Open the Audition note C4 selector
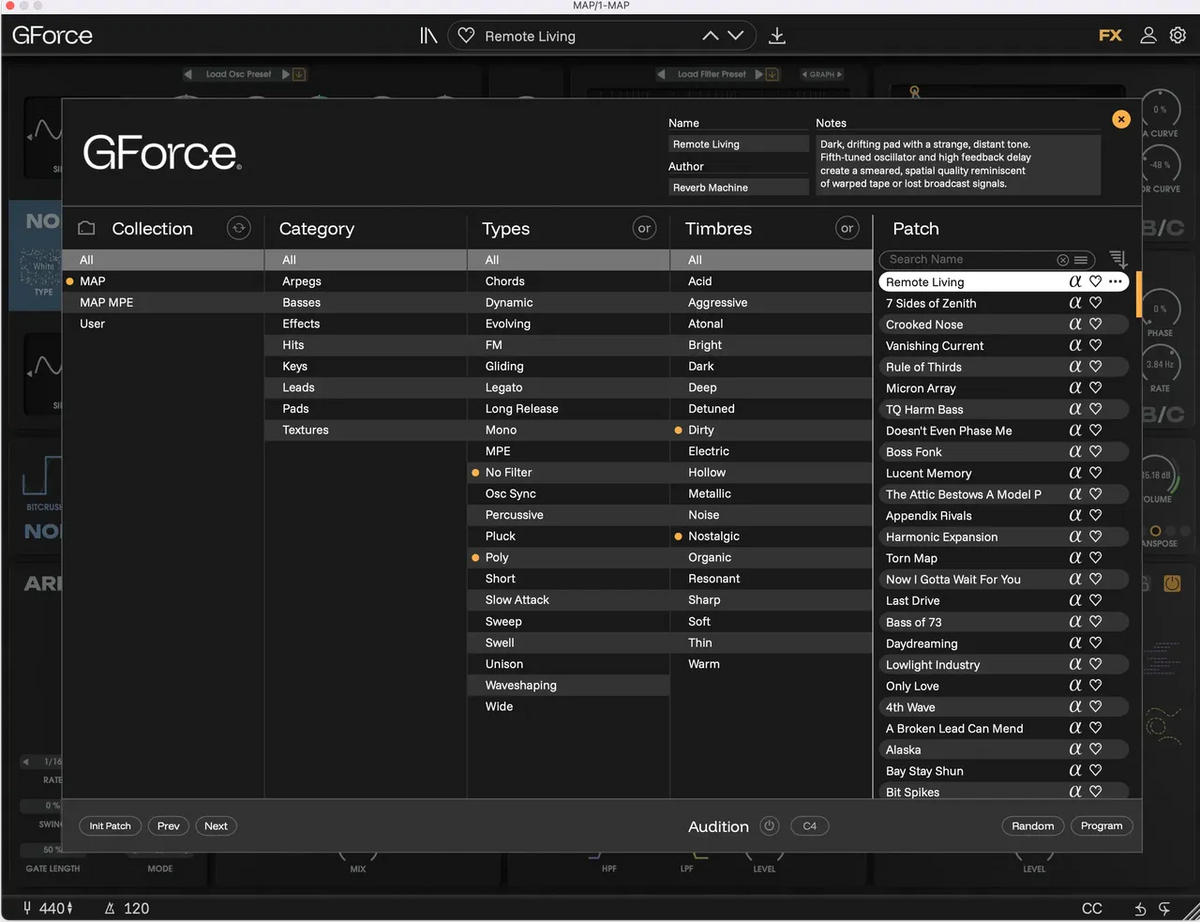 [810, 826]
